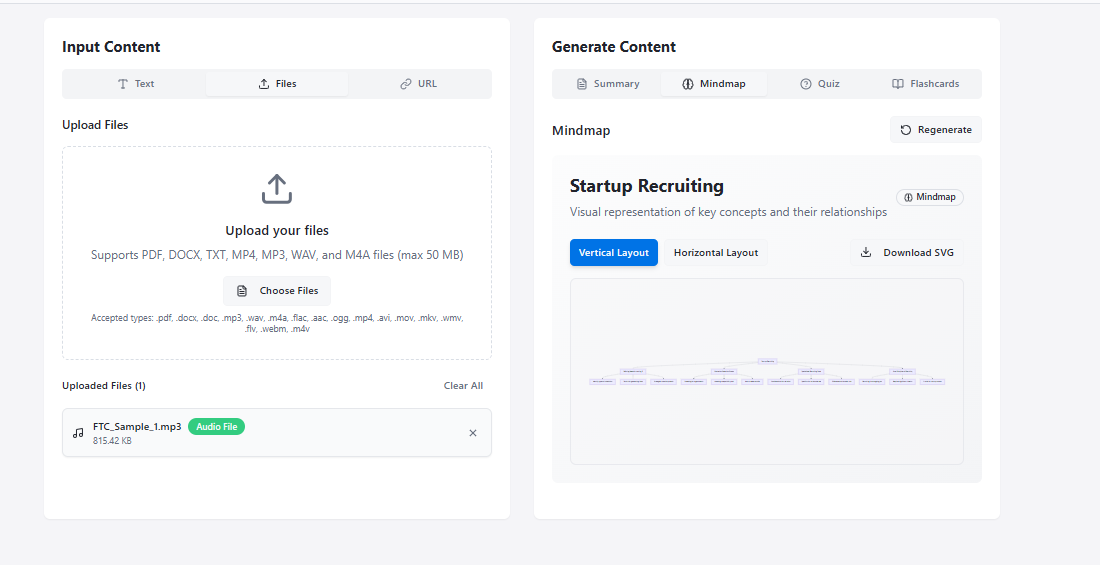Click the download icon beside Download SVG

(866, 253)
